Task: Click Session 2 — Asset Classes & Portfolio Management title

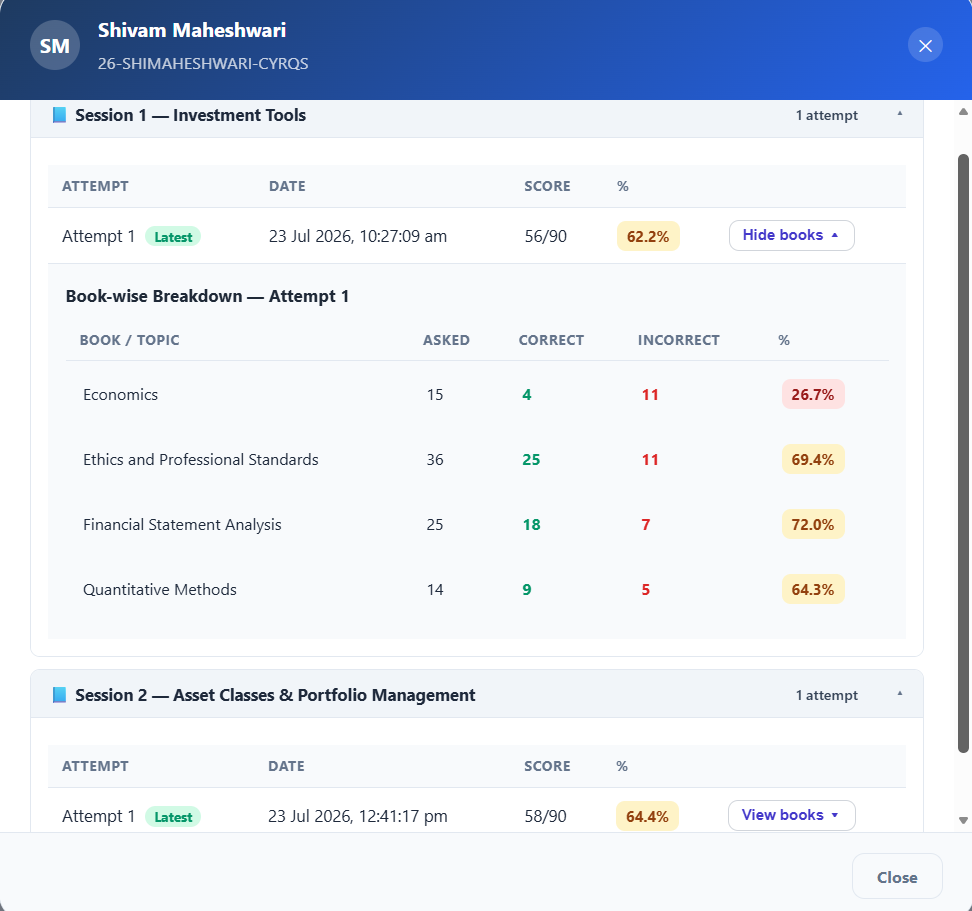Action: coord(275,695)
